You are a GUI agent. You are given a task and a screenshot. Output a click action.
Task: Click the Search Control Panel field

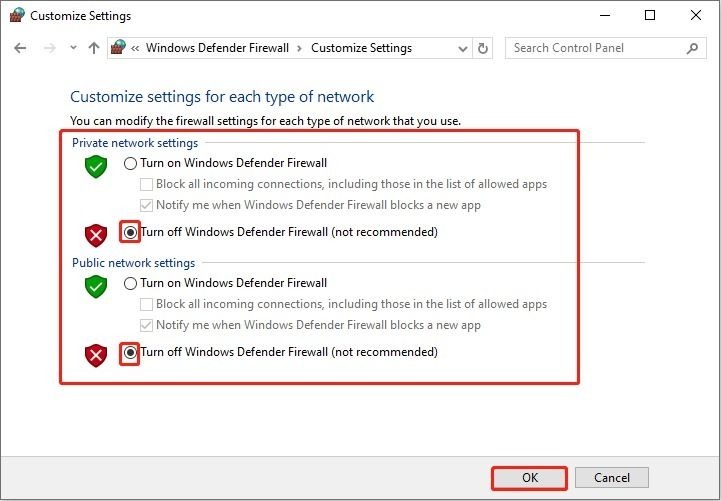click(596, 48)
